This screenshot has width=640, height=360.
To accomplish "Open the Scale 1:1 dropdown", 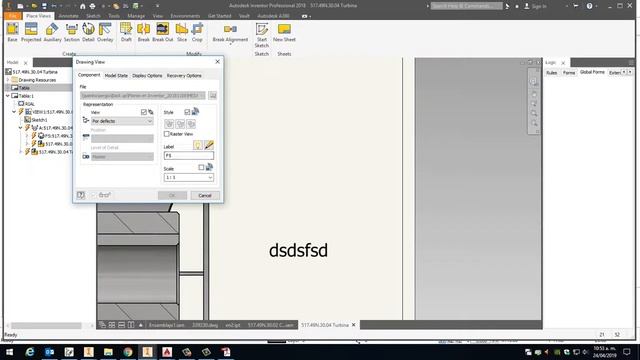I will [x=189, y=178].
